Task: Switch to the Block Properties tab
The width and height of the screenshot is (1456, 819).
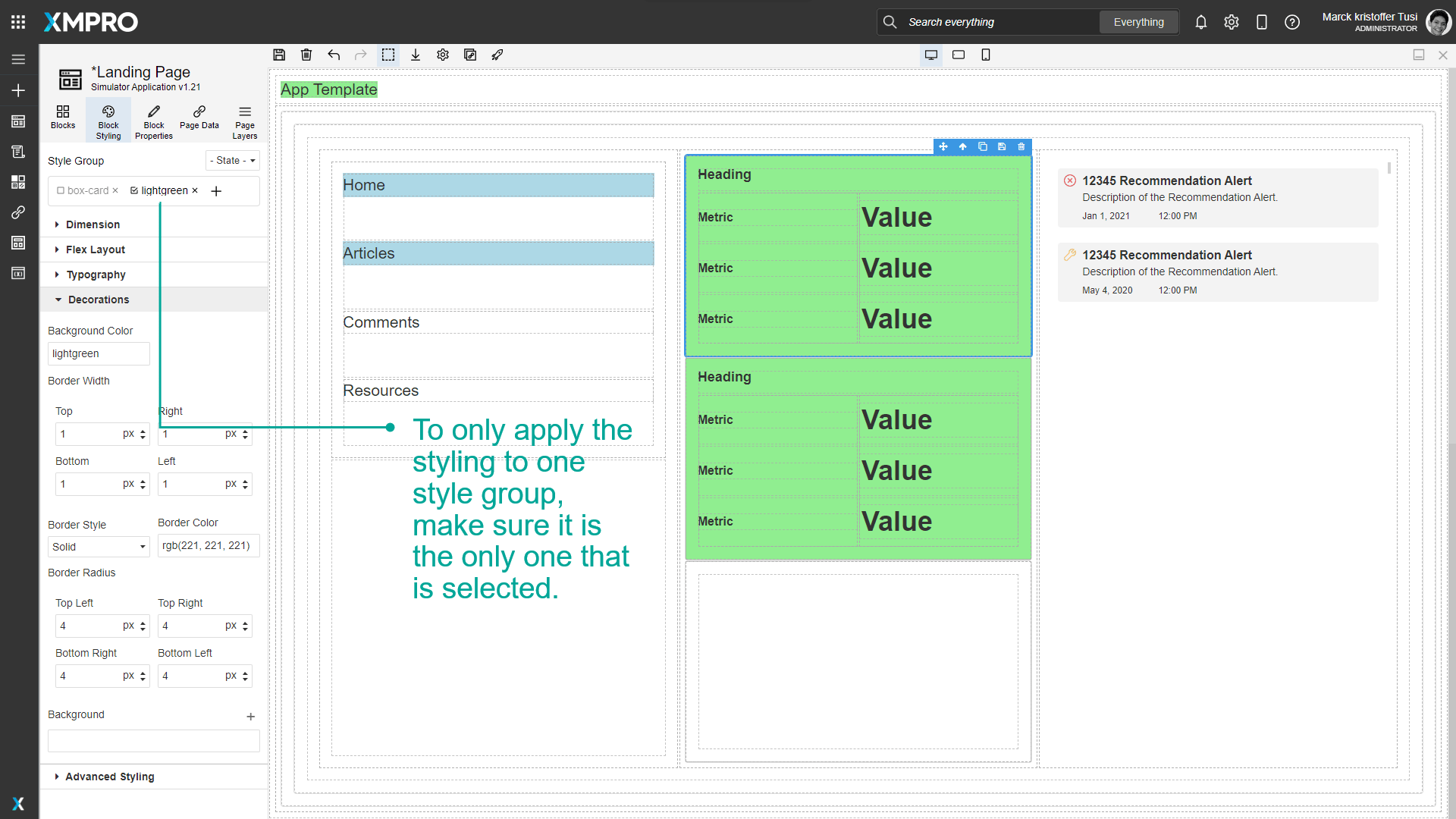Action: tap(153, 120)
